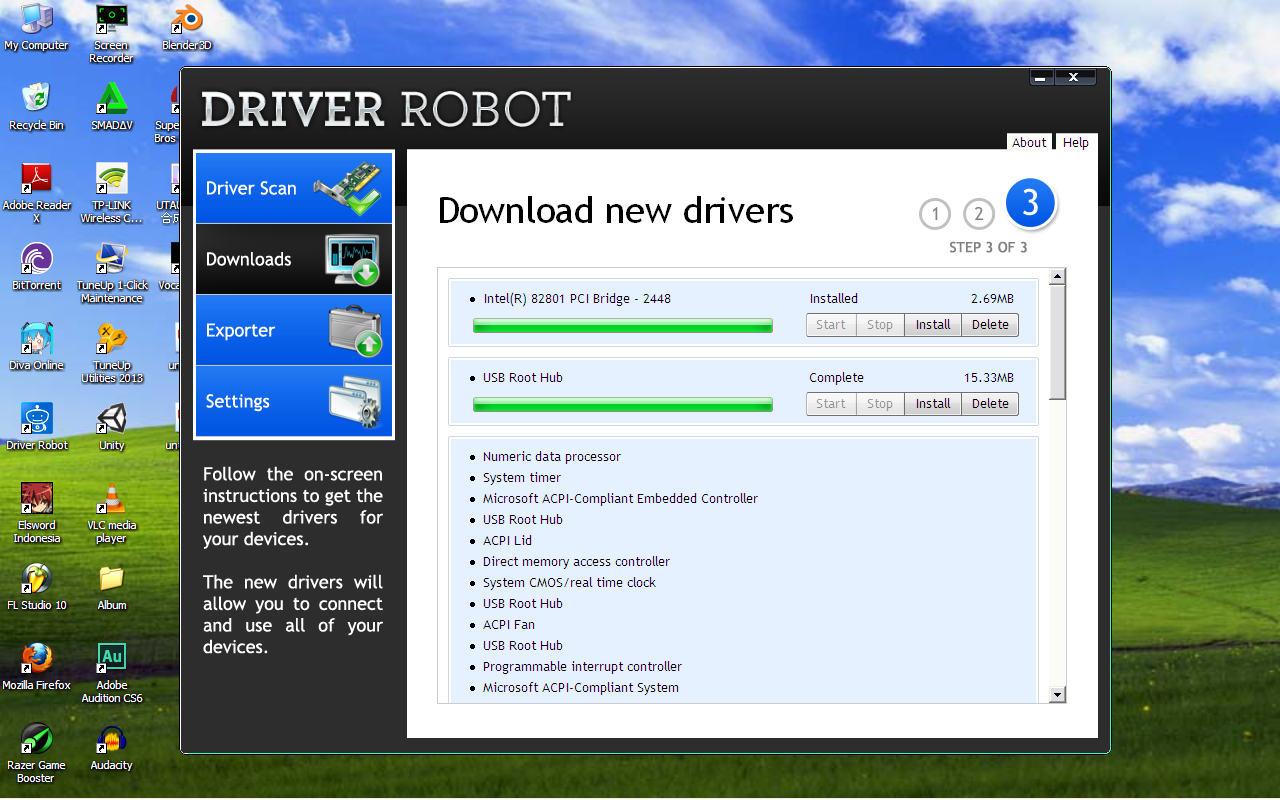This screenshot has width=1280, height=800.
Task: Click Delete for the USB Root Hub download
Action: pos(990,404)
